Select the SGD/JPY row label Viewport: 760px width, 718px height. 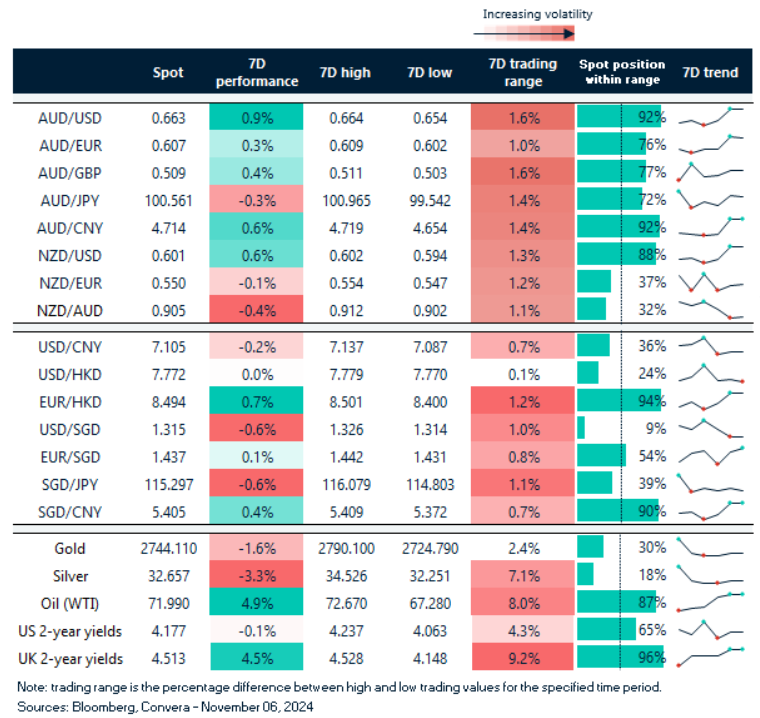click(70, 485)
